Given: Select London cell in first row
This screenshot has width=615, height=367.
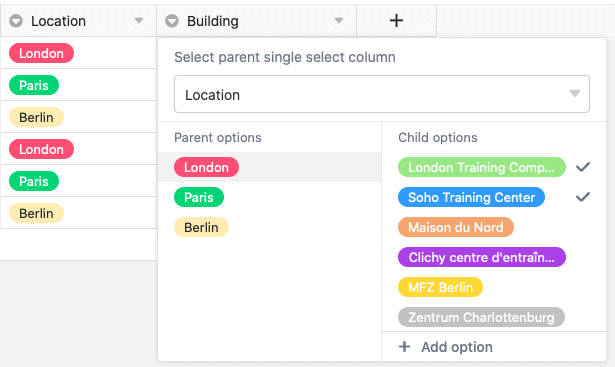Looking at the screenshot, I should pos(41,53).
